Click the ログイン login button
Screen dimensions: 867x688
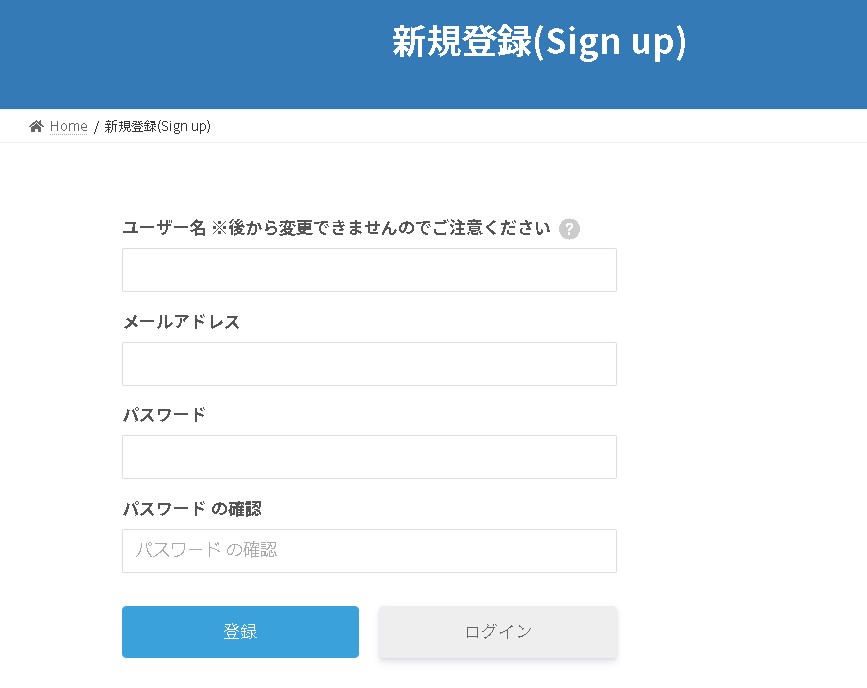click(497, 631)
